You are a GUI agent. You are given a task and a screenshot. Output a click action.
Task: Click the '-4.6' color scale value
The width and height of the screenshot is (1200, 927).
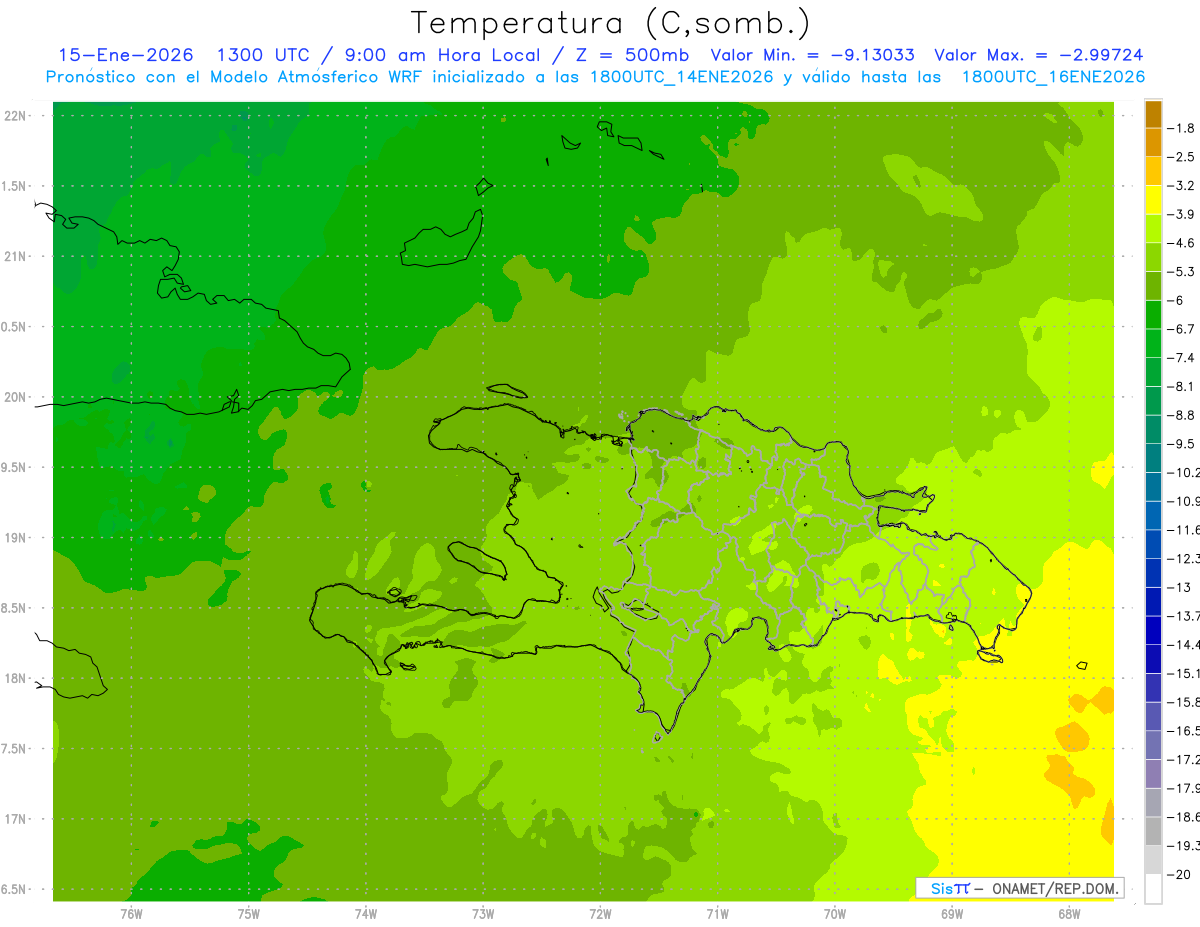1182,243
